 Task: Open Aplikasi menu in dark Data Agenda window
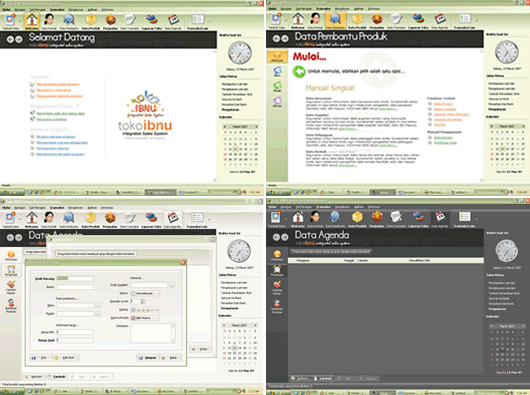point(359,207)
